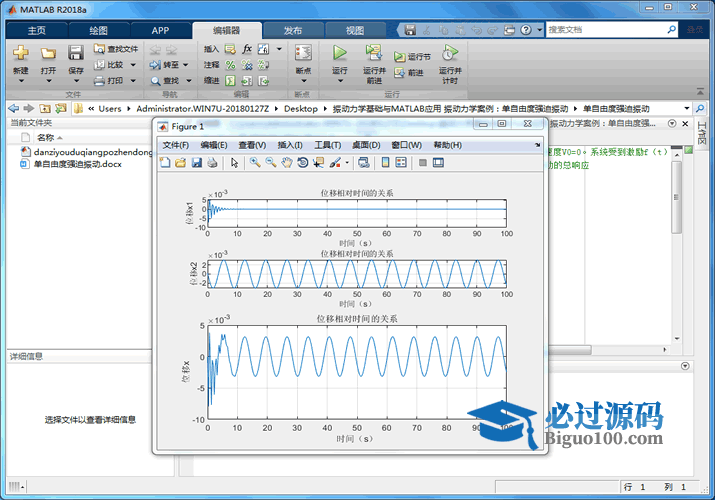Click the Open (打开) folder icon
715x500 pixels.
tap(48, 53)
